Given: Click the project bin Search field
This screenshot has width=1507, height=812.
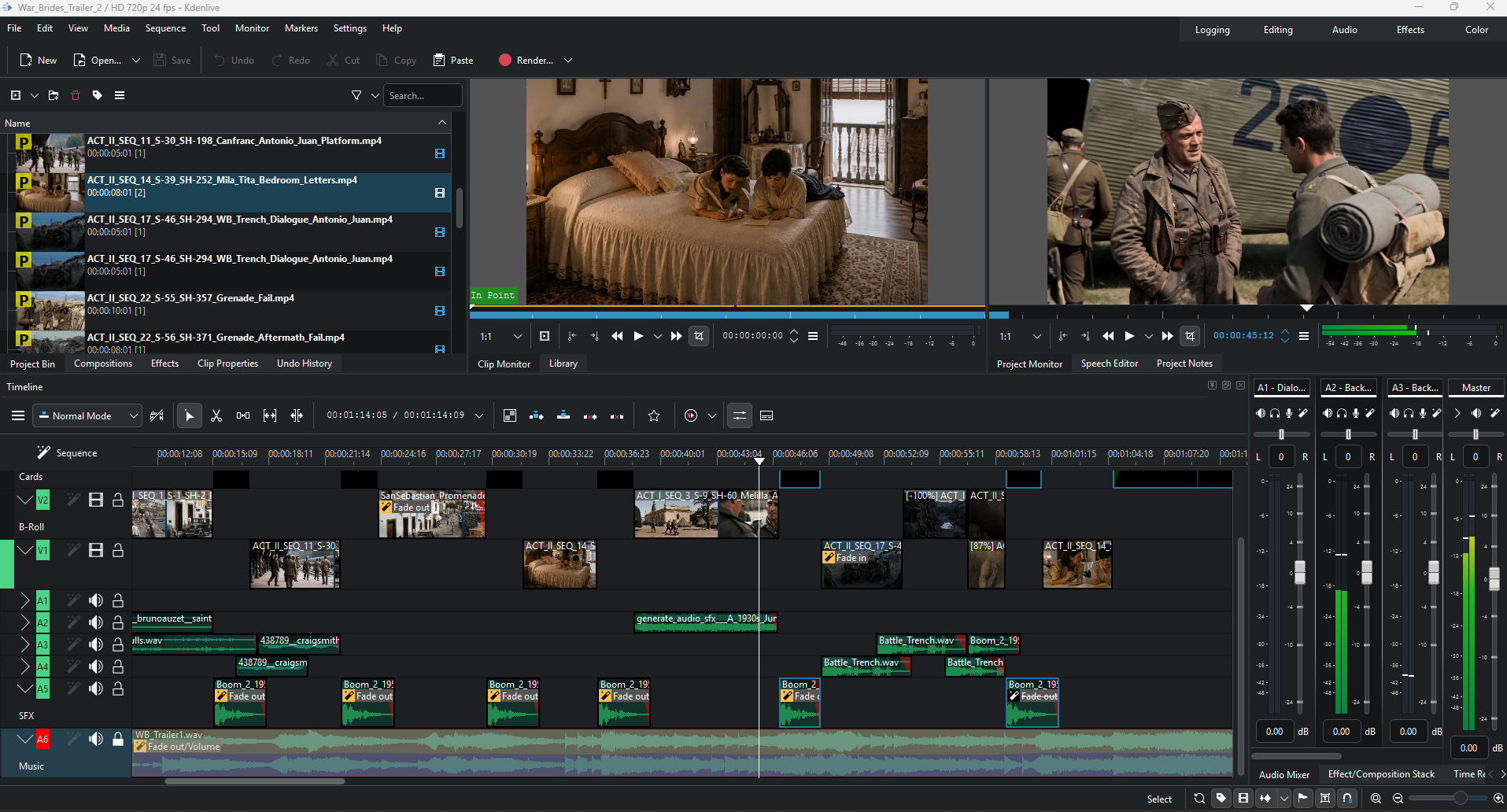Looking at the screenshot, I should (423, 95).
